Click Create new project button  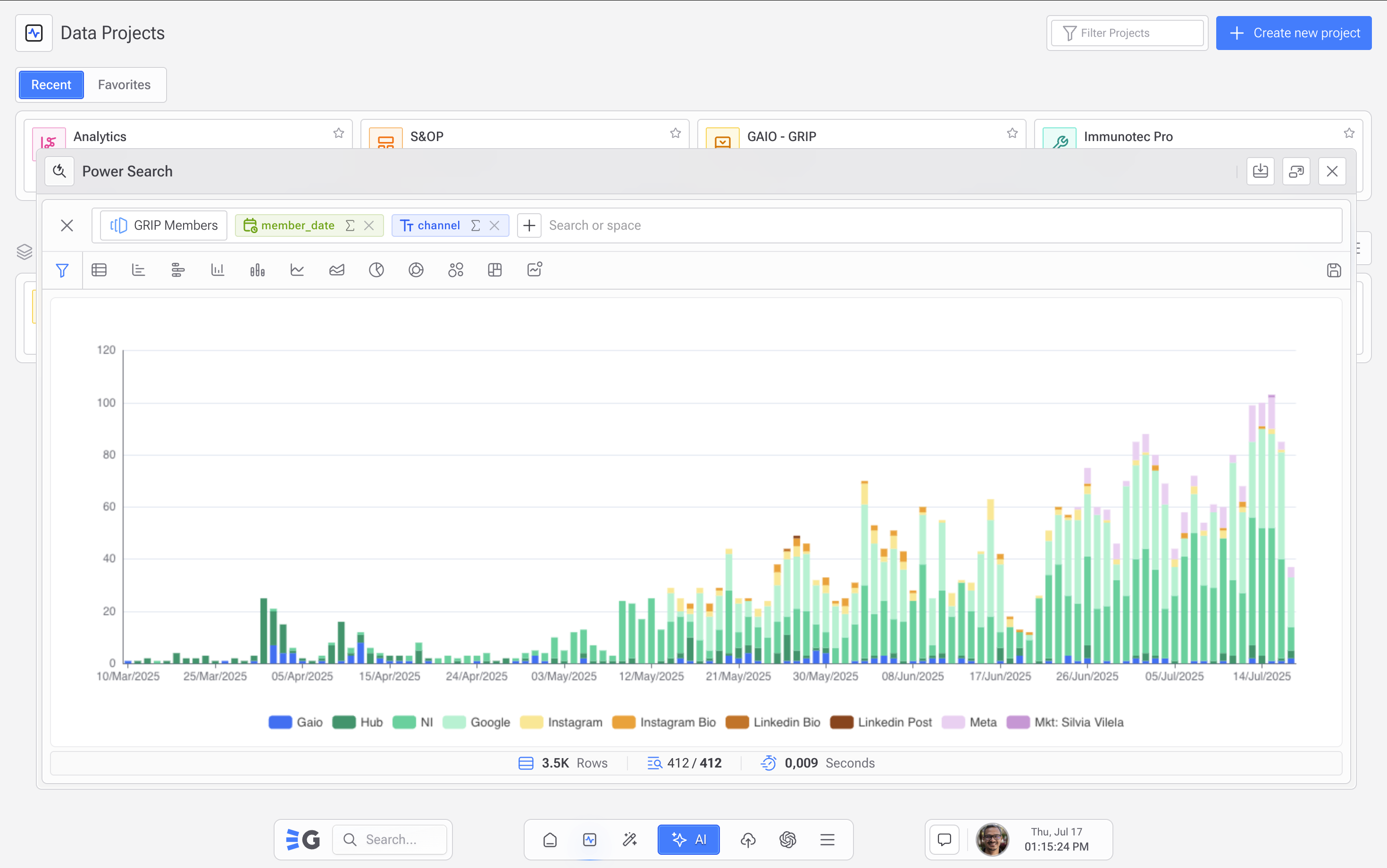click(1294, 33)
